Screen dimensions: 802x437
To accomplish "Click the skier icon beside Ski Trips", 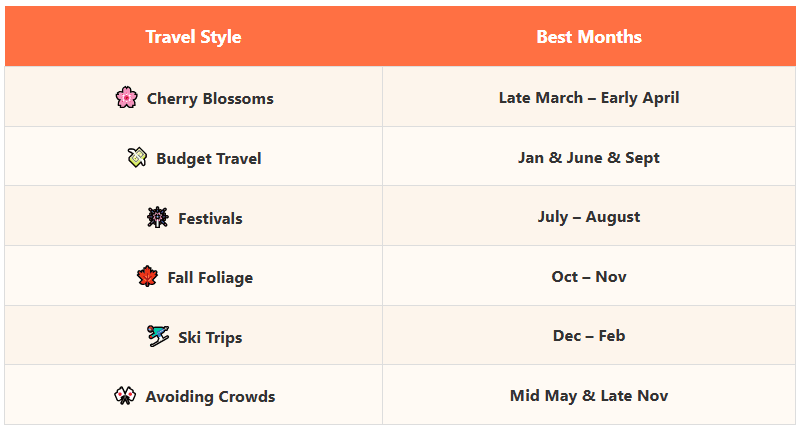I will tap(158, 336).
